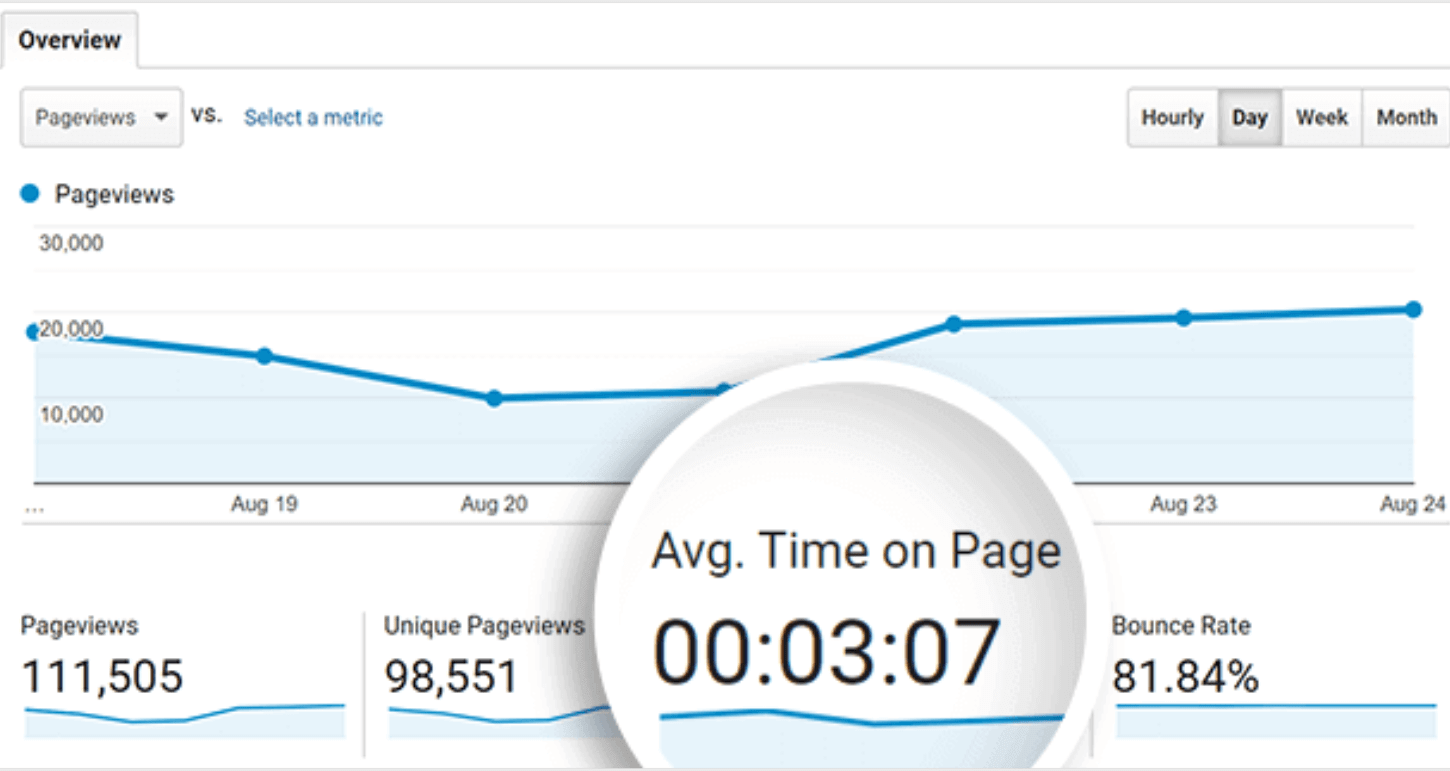Switch the chart to Hourly view
This screenshot has width=1450, height=771.
click(x=1172, y=117)
